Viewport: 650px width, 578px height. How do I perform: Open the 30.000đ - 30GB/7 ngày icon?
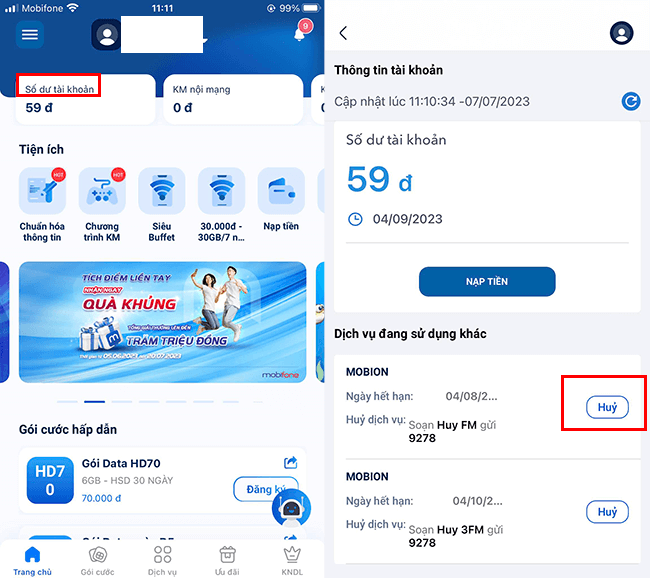pos(221,191)
